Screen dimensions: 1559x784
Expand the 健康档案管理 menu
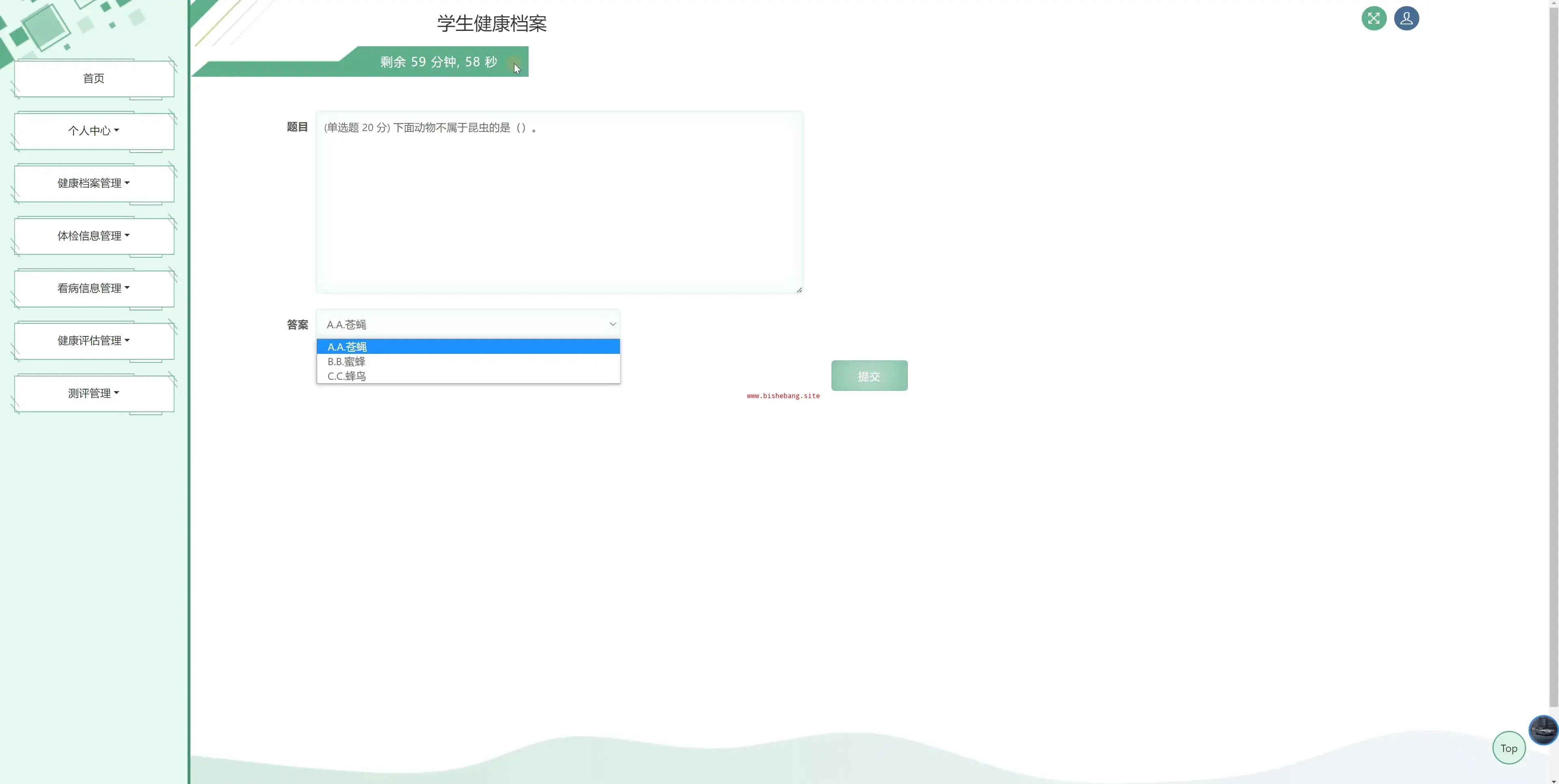tap(94, 183)
